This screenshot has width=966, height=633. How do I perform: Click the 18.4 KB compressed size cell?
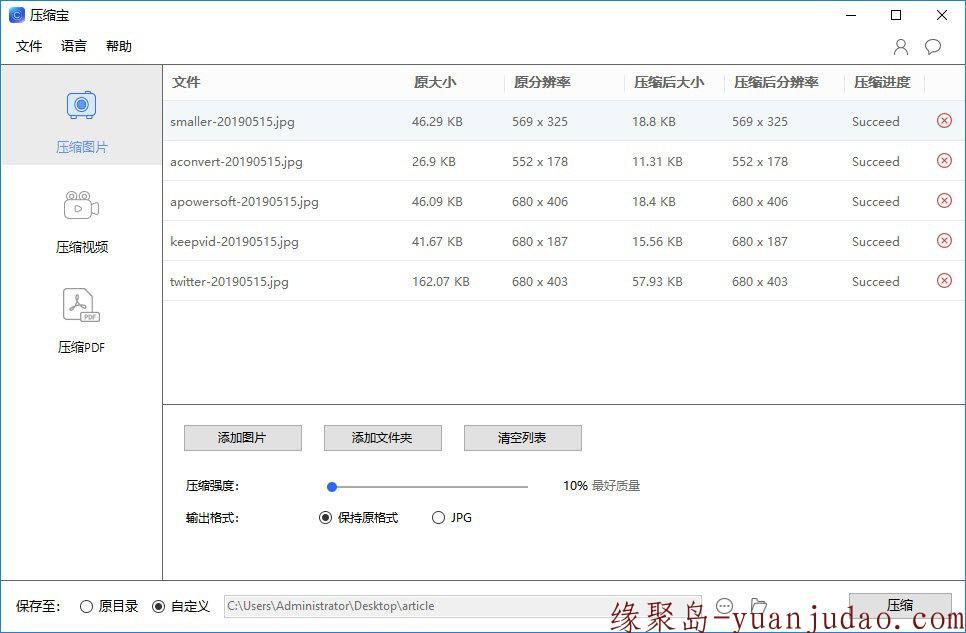pyautogui.click(x=654, y=202)
